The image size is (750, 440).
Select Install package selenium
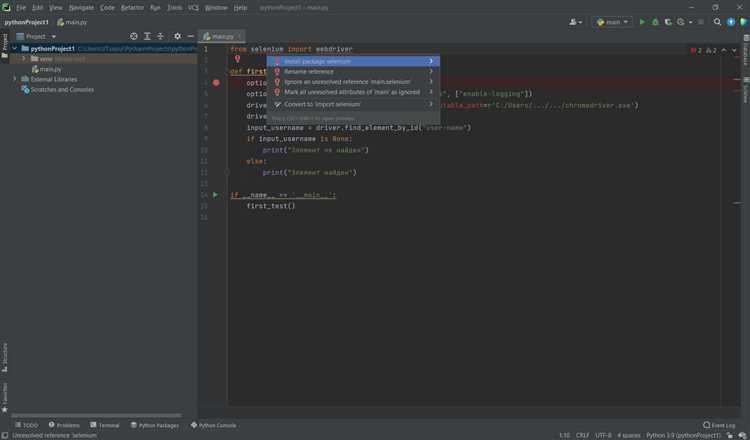pos(353,61)
